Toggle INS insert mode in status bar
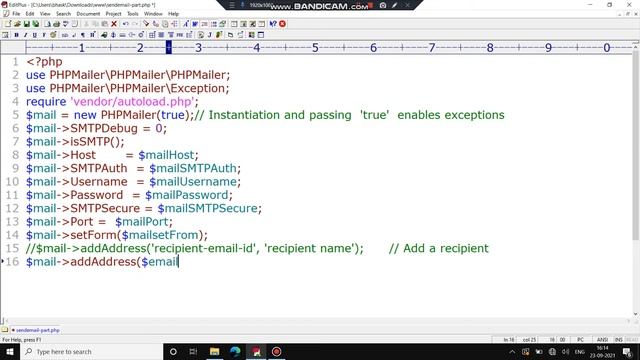This screenshot has width=640, height=360. pyautogui.click(x=619, y=340)
